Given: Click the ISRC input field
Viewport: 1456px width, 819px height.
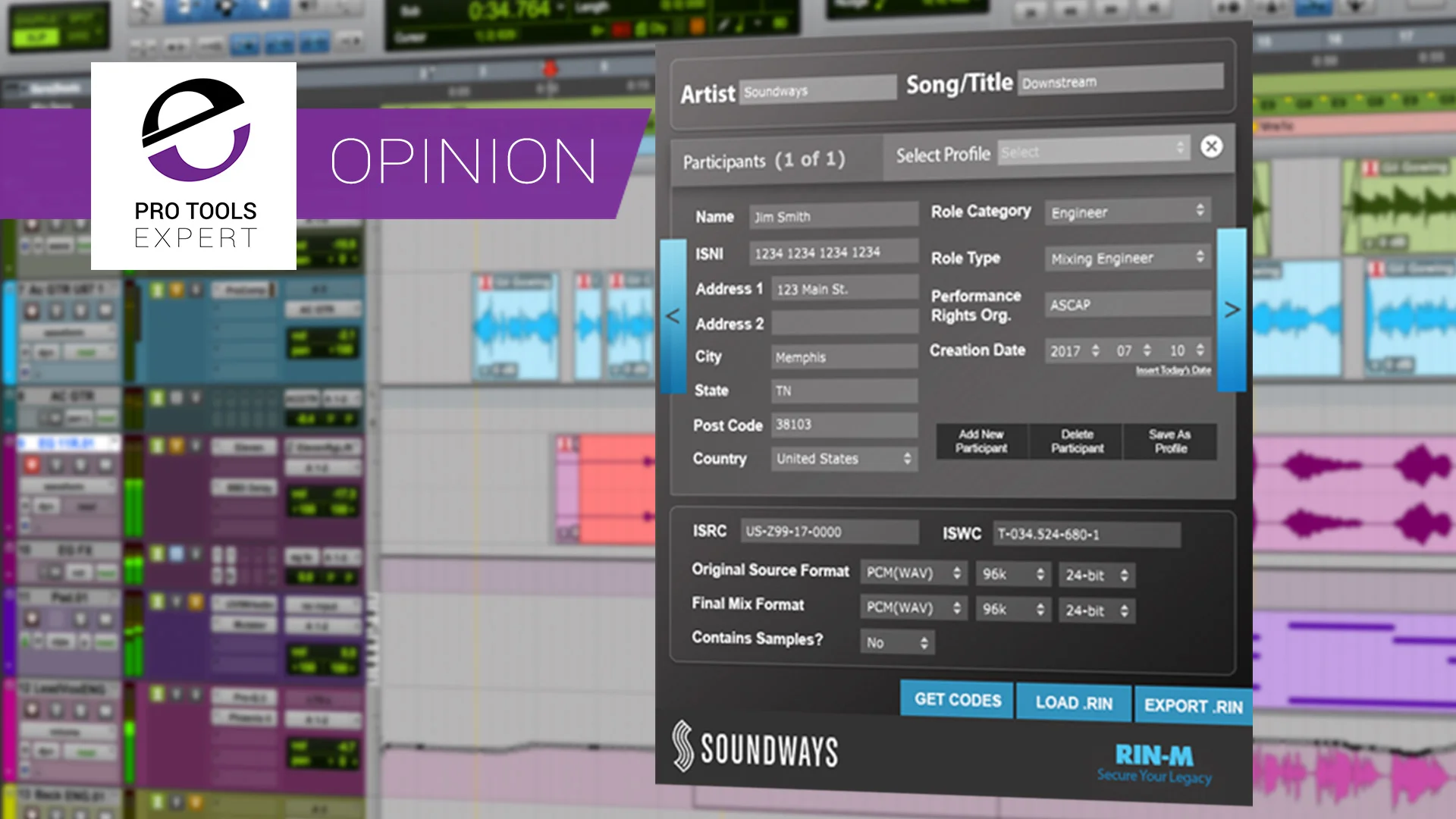Looking at the screenshot, I should pyautogui.click(x=829, y=532).
